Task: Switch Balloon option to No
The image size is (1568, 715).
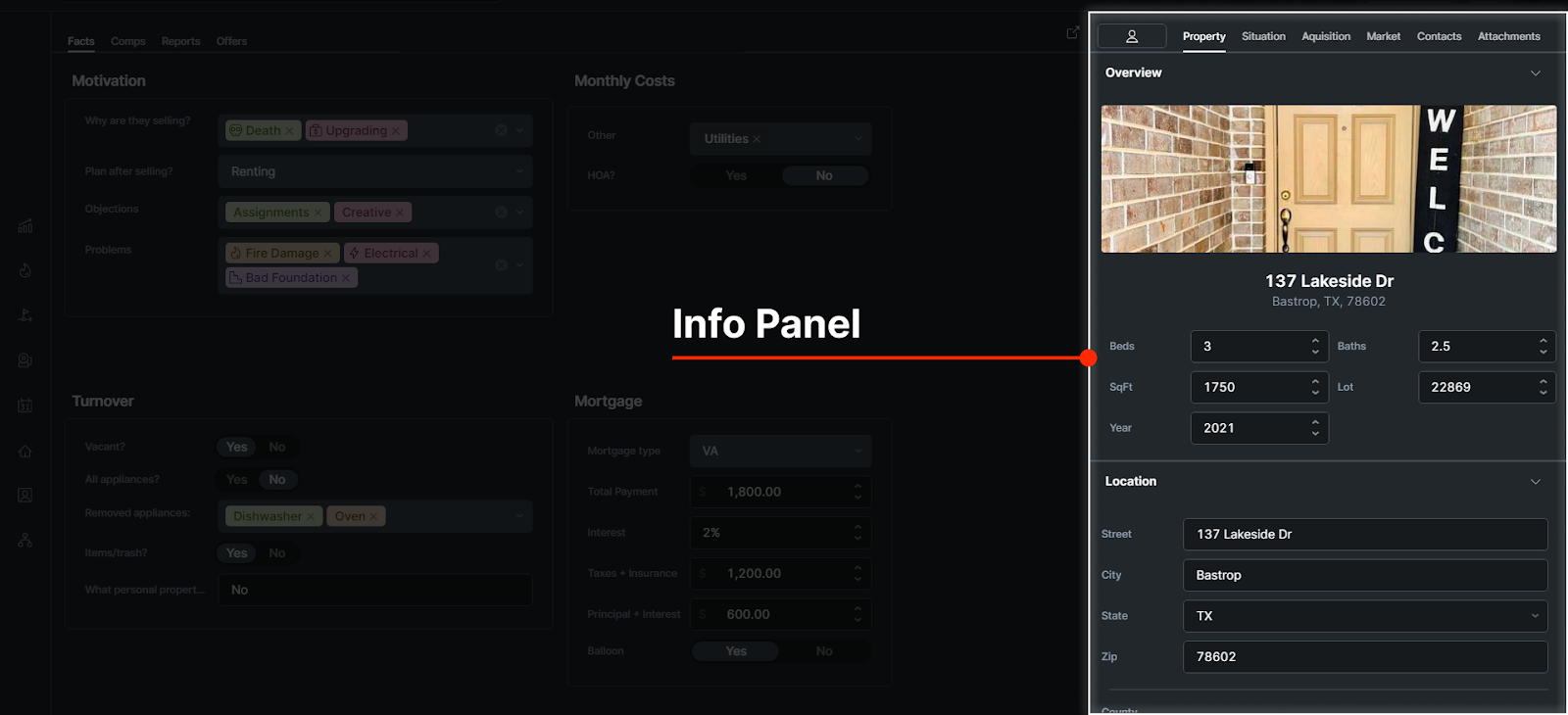Action: 824,651
